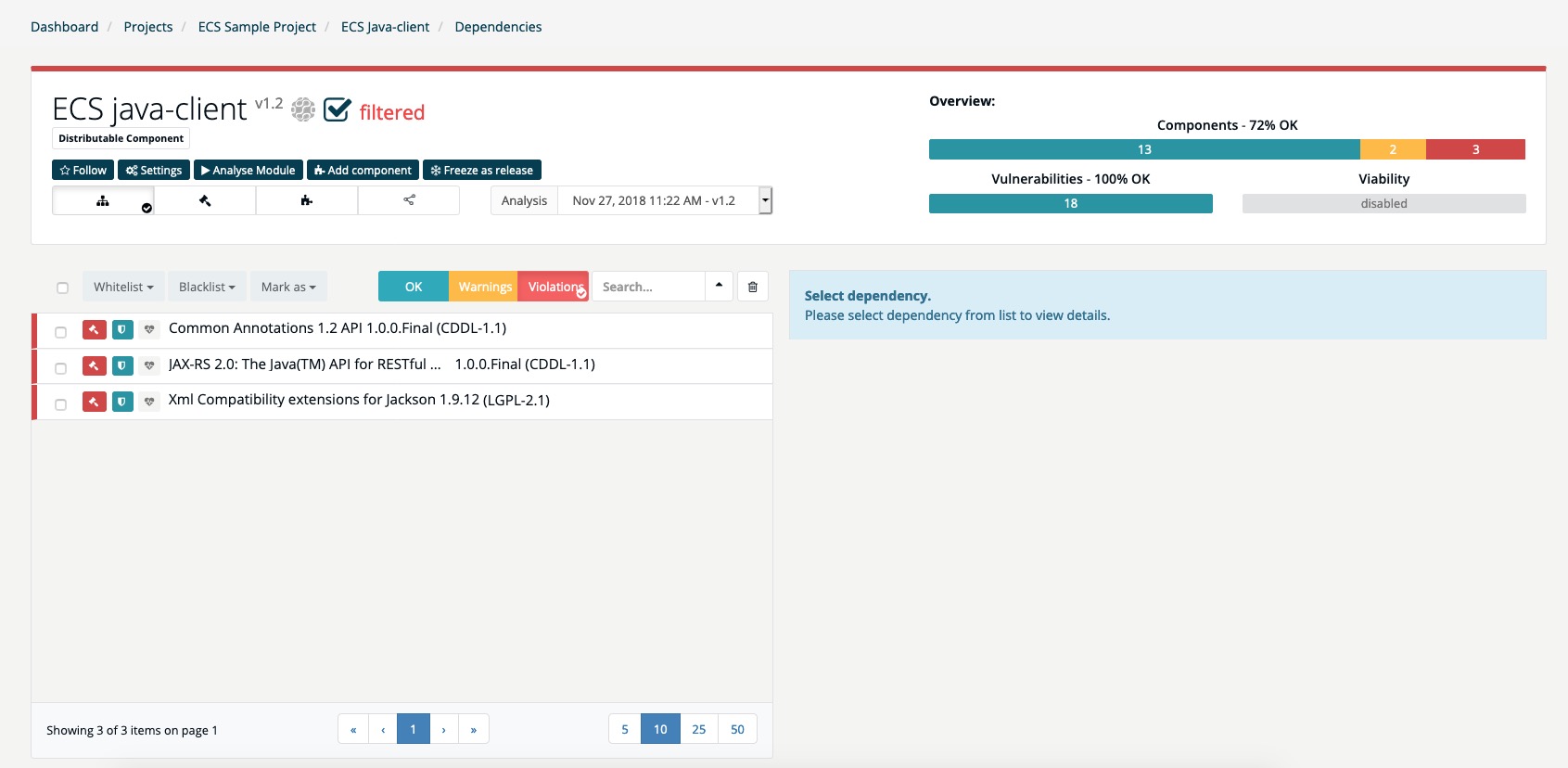Show 50 items per page

pos(738,729)
